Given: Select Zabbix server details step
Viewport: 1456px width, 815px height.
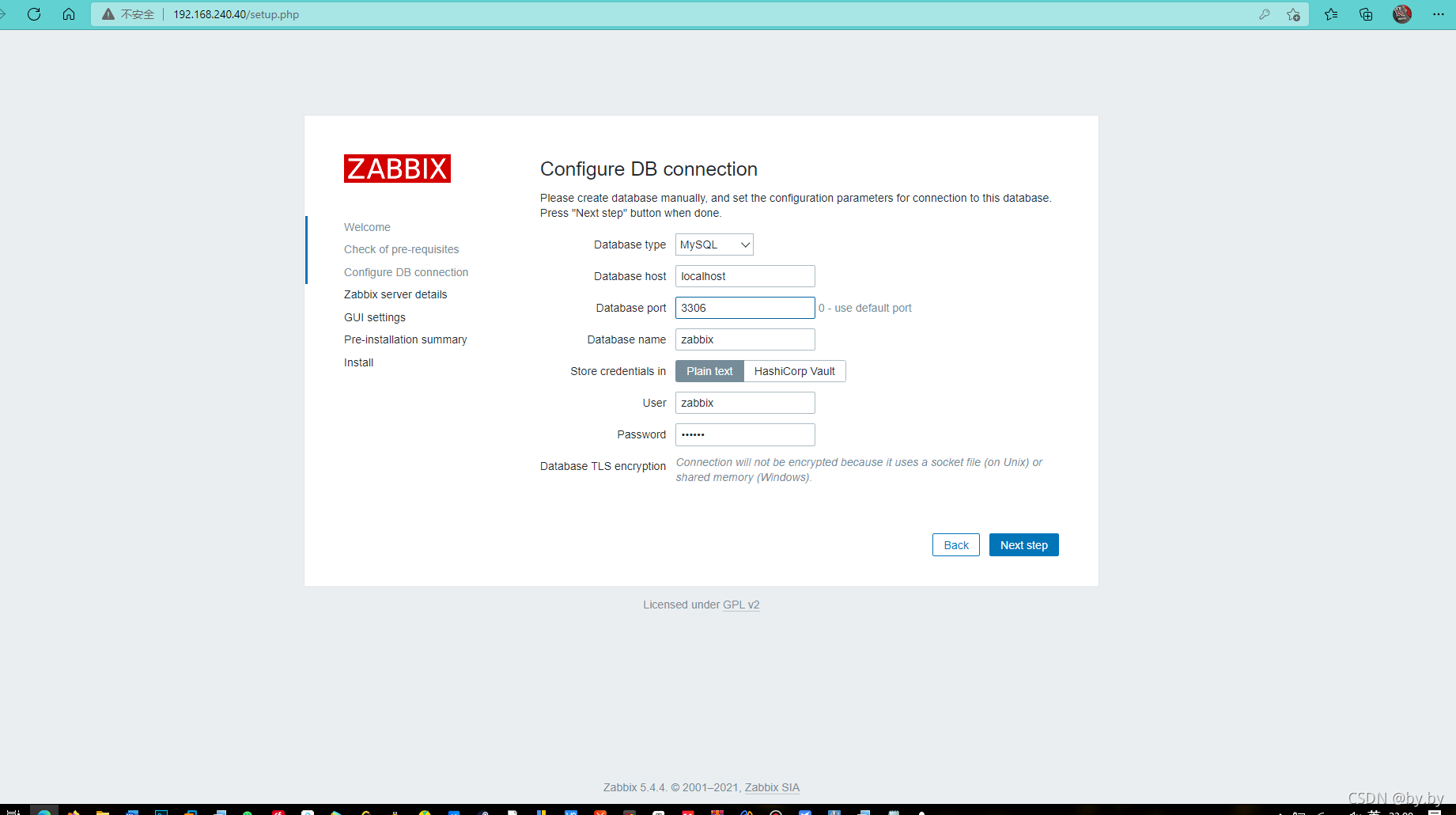Looking at the screenshot, I should coord(395,294).
